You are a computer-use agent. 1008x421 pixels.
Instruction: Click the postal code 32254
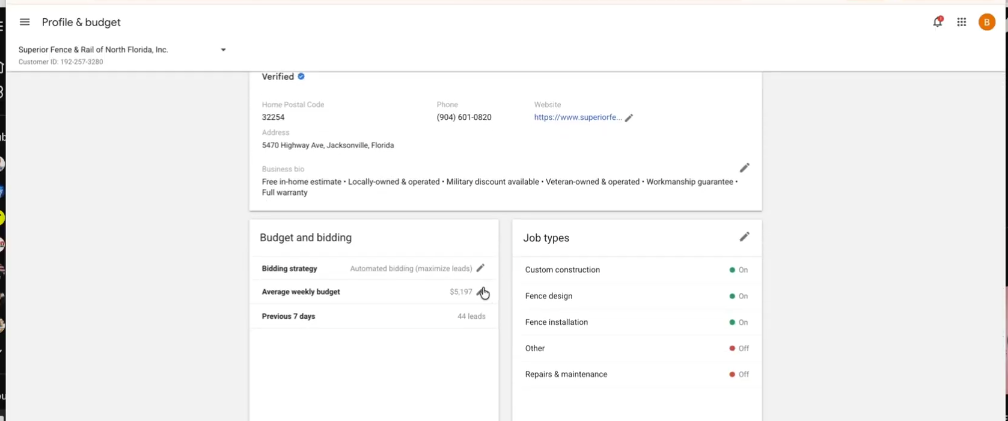coord(273,118)
